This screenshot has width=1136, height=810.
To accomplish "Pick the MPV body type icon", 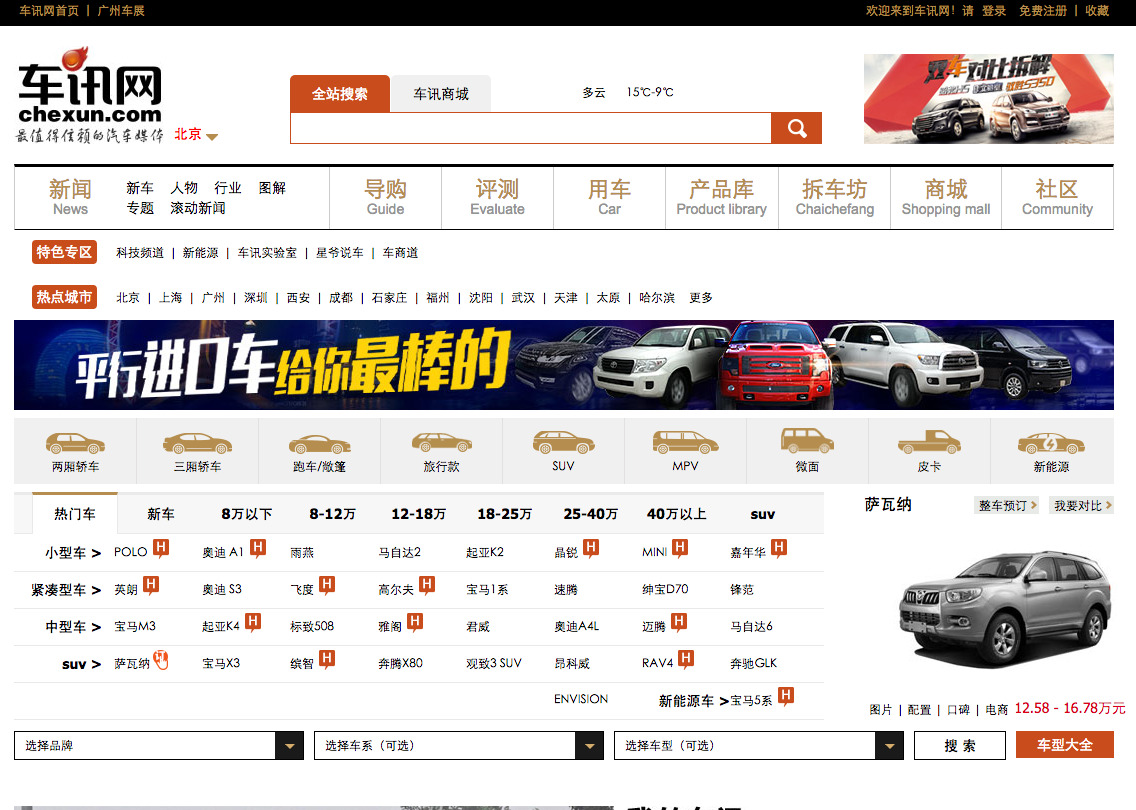I will coord(685,442).
